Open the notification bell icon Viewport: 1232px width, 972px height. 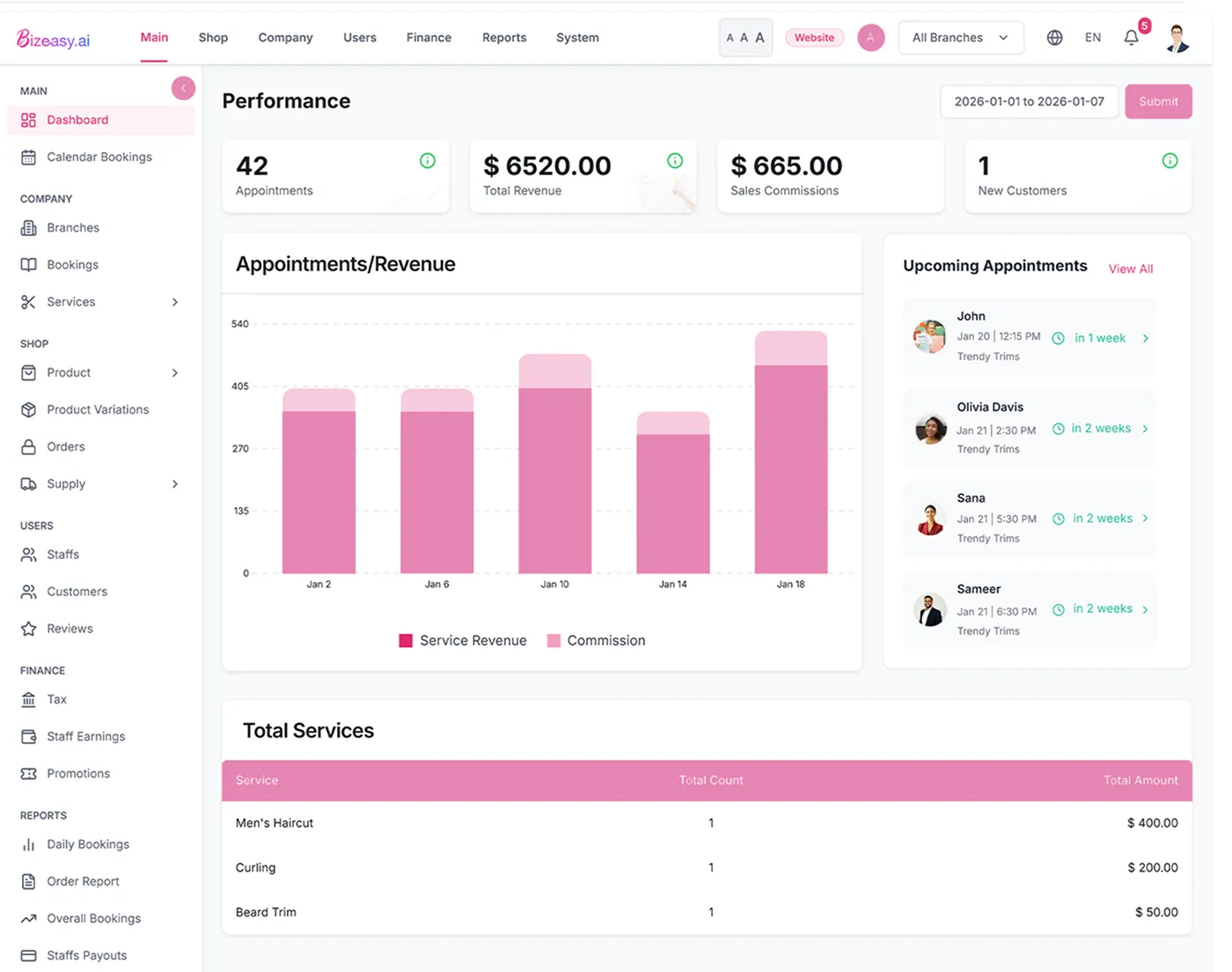pos(1131,37)
